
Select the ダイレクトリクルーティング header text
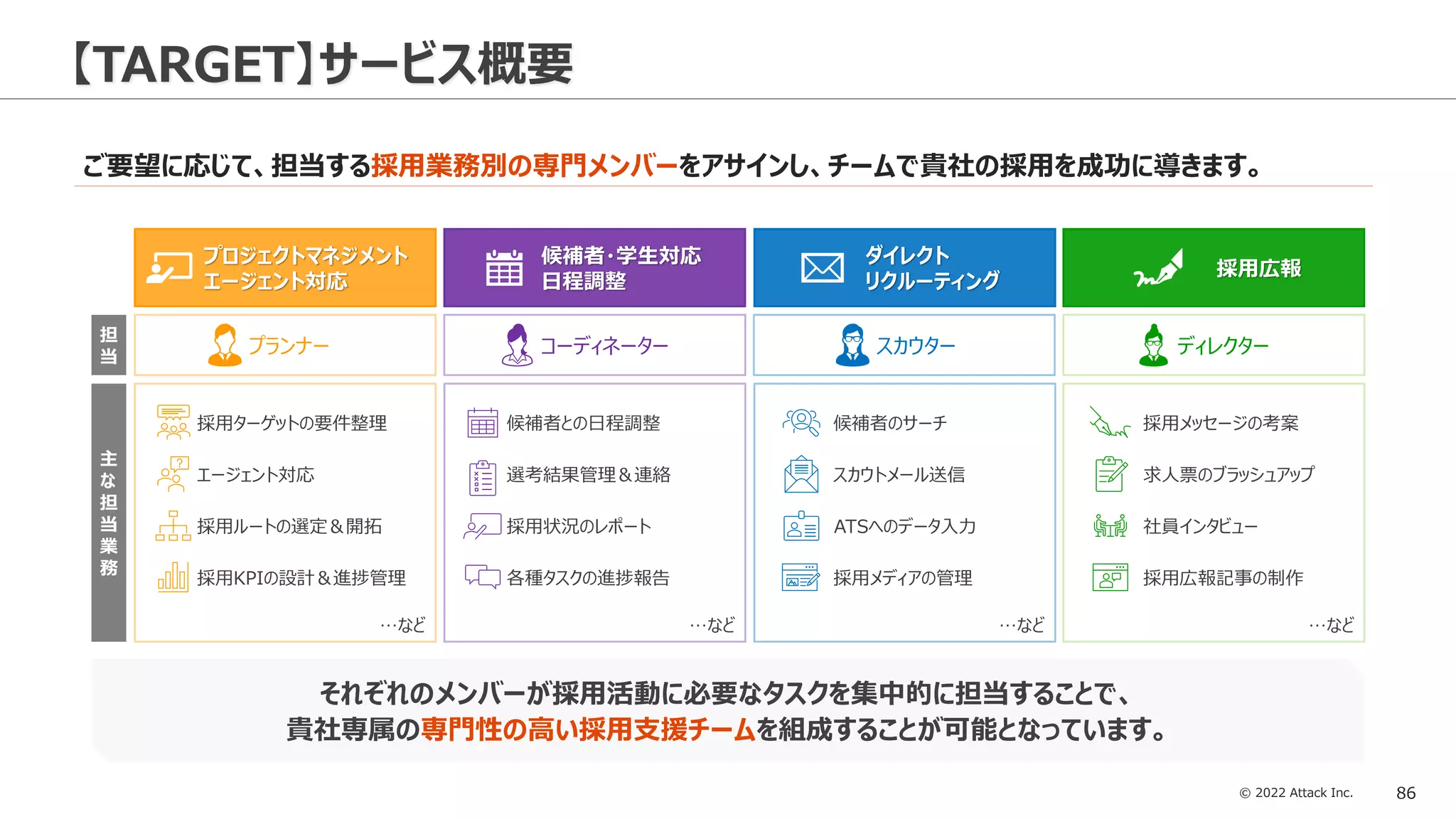click(x=931, y=268)
